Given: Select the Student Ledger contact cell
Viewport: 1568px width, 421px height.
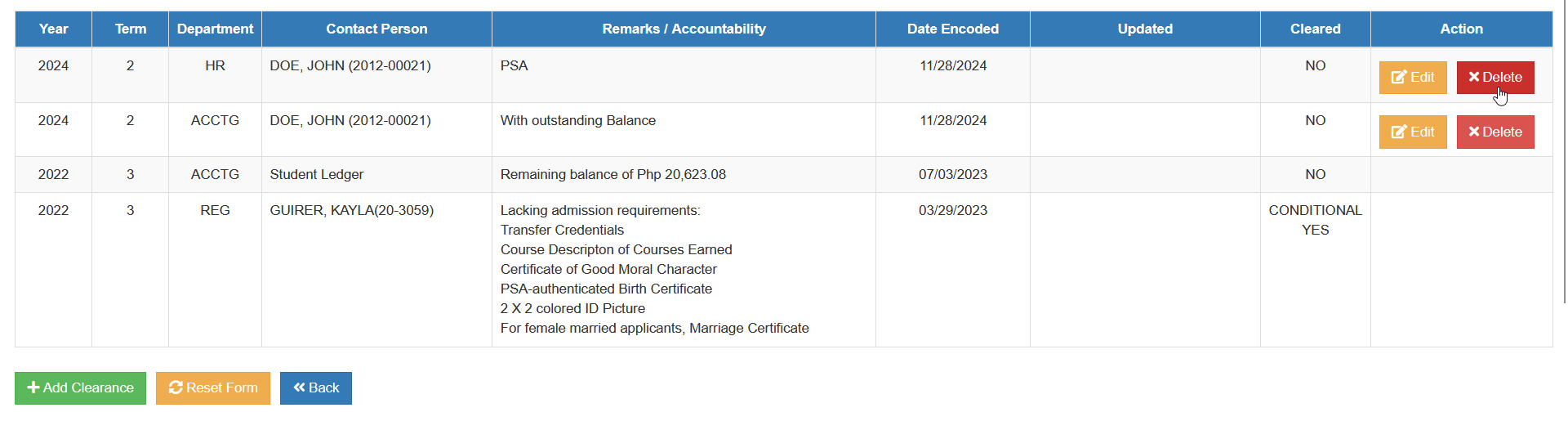Looking at the screenshot, I should (376, 175).
